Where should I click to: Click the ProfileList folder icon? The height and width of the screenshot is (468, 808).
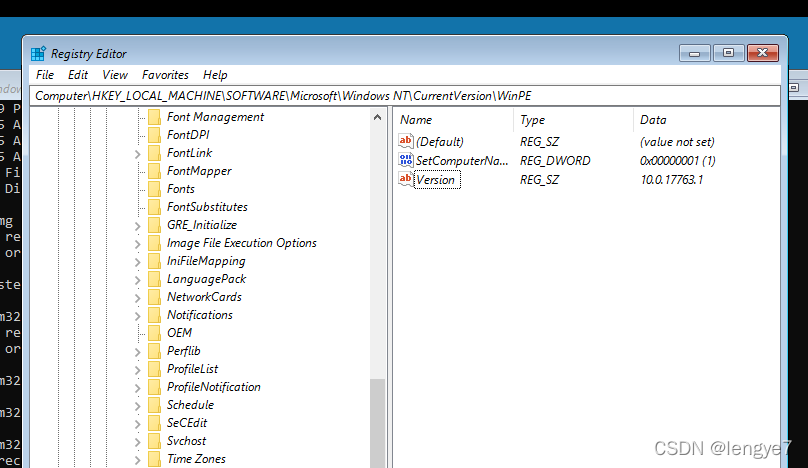coord(154,369)
